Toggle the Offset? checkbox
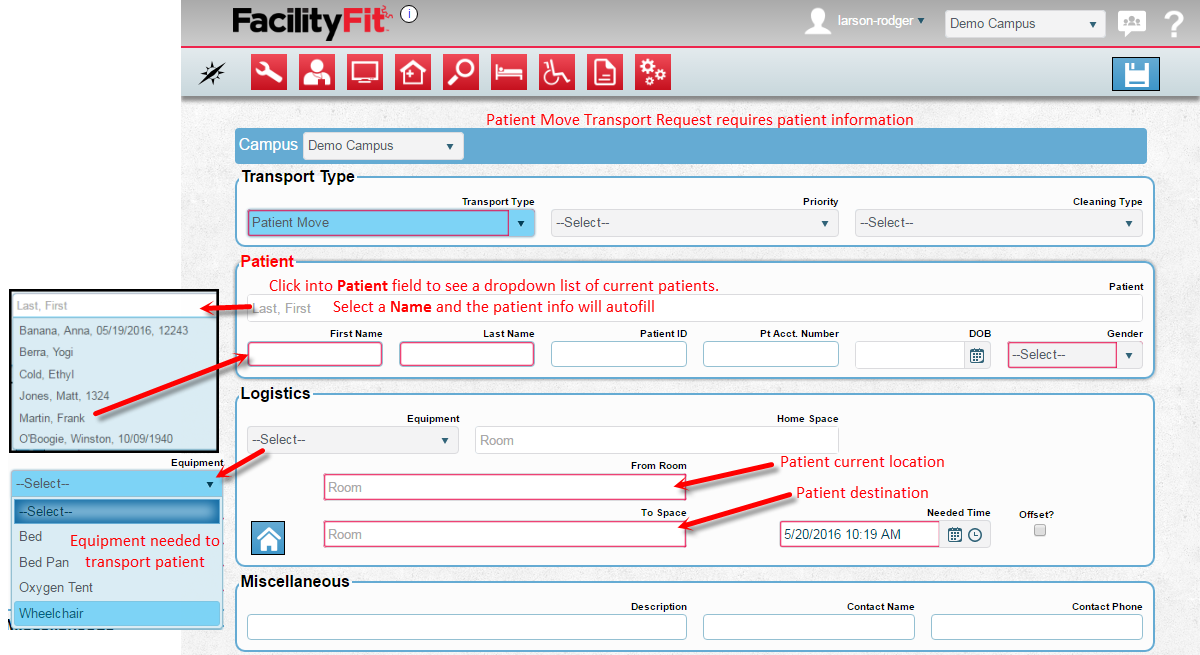The width and height of the screenshot is (1200, 655). point(1040,530)
